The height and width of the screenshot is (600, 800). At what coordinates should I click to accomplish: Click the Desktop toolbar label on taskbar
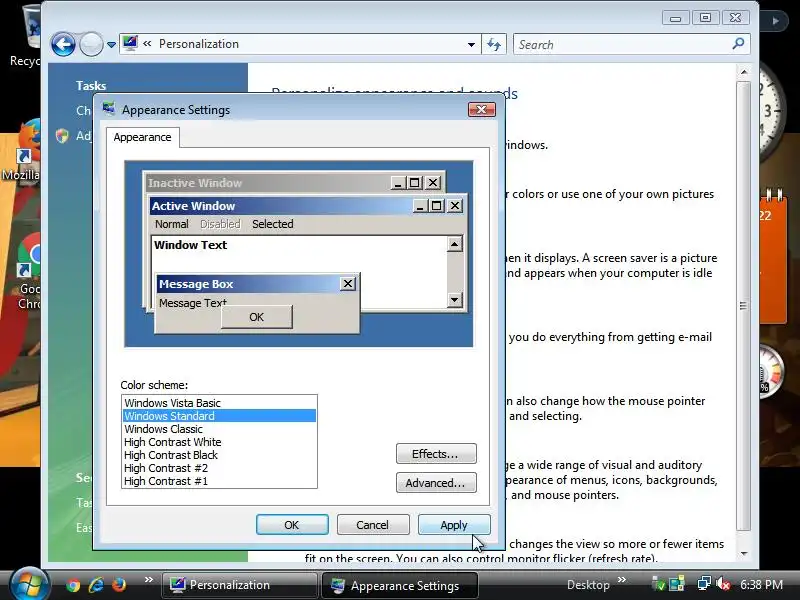(x=588, y=585)
